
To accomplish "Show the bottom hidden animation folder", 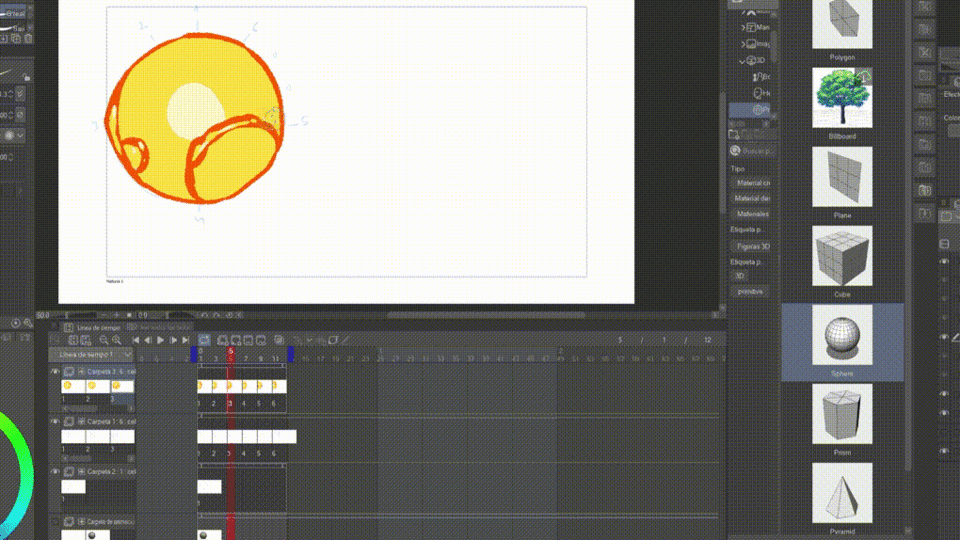I will (x=55, y=522).
